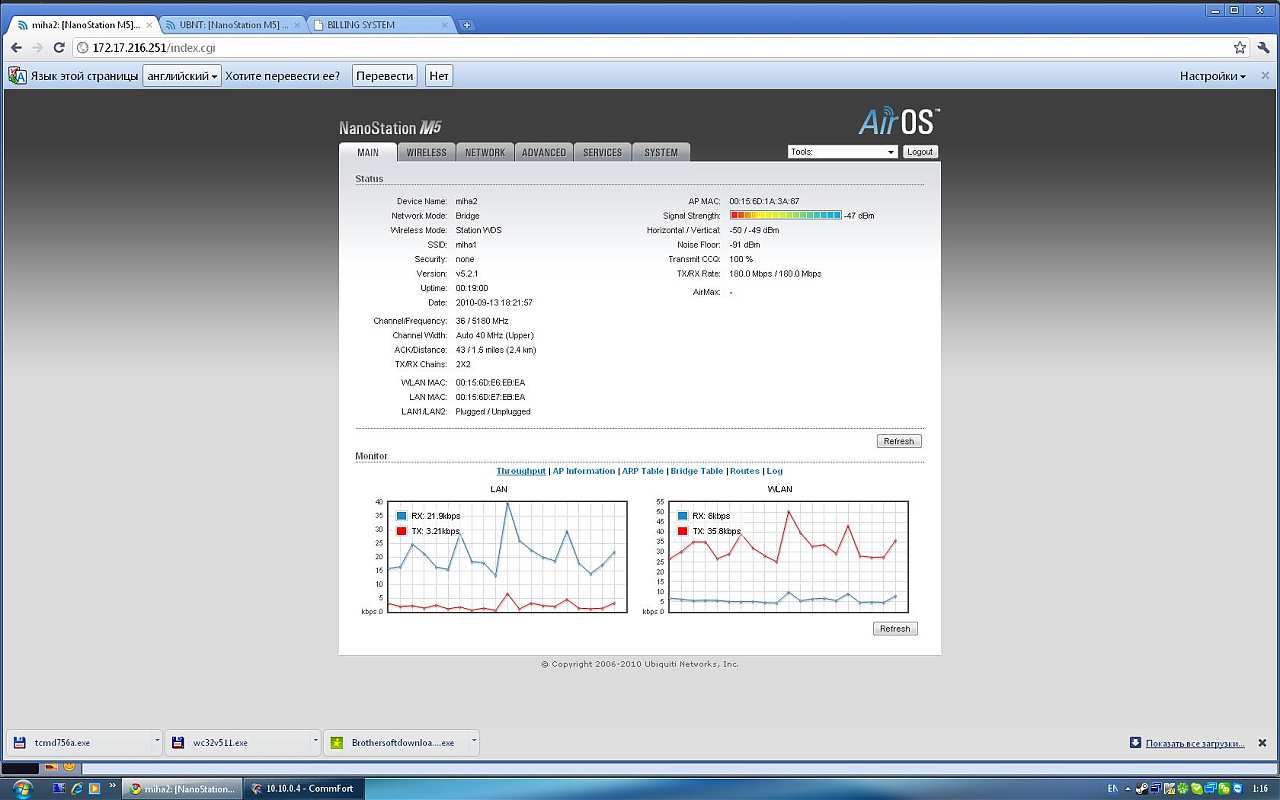Image resolution: width=1280 pixels, height=800 pixels.
Task: Click the NanoStation M5 logo
Action: click(x=390, y=128)
